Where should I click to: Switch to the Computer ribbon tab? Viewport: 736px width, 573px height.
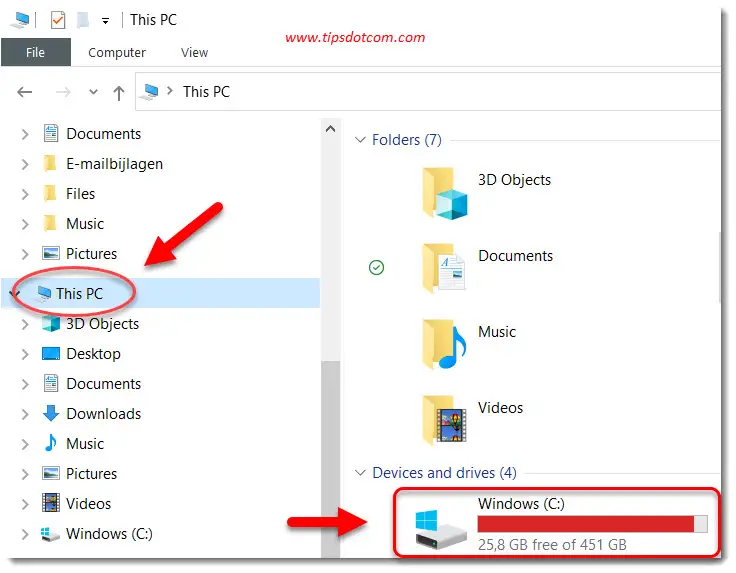pos(117,53)
